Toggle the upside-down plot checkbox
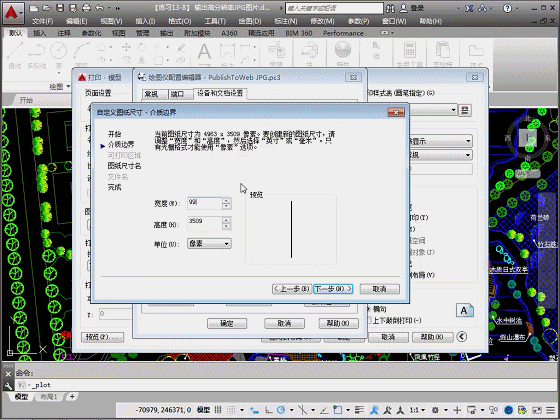 point(369,320)
